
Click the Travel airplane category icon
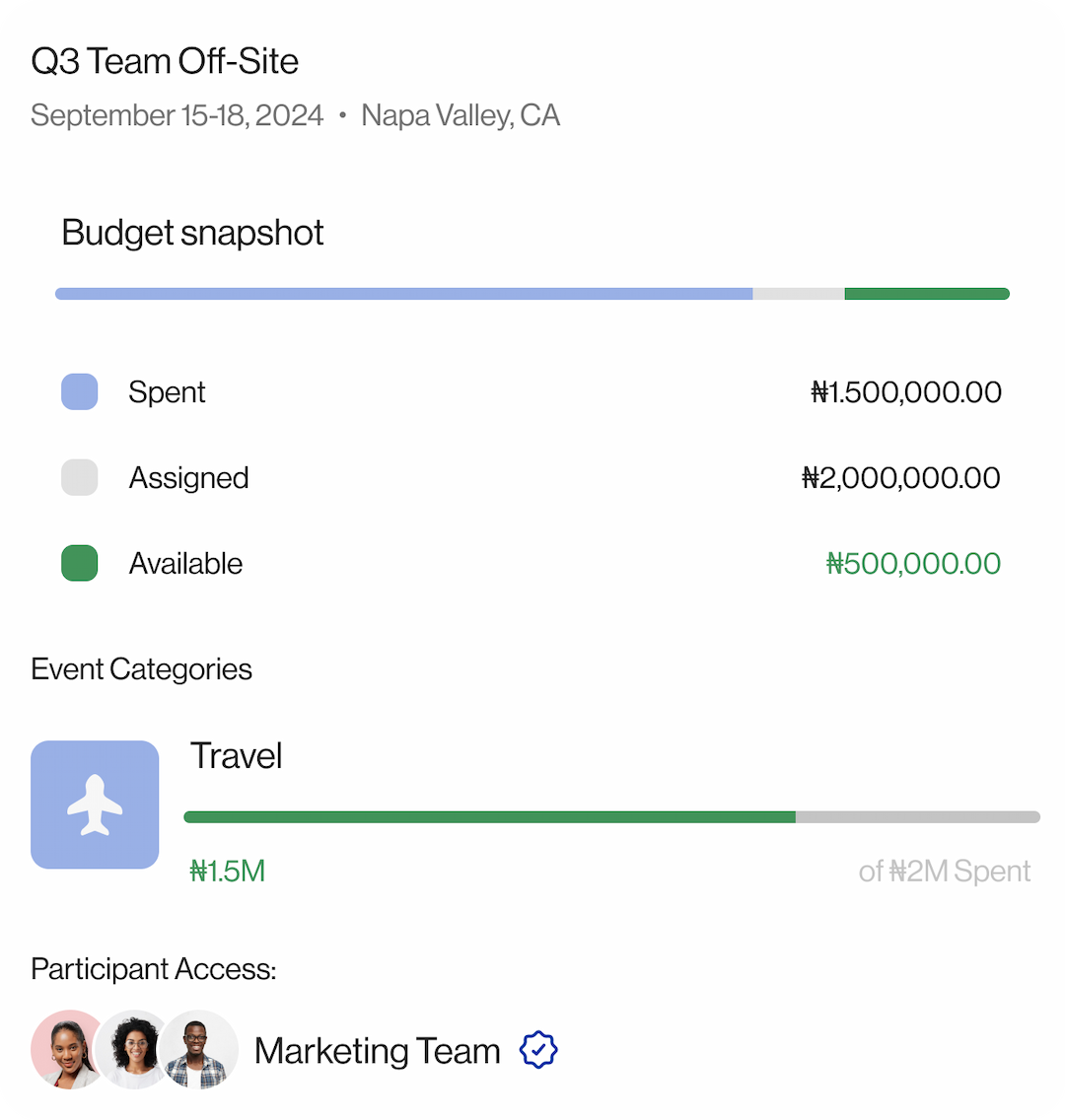click(95, 805)
